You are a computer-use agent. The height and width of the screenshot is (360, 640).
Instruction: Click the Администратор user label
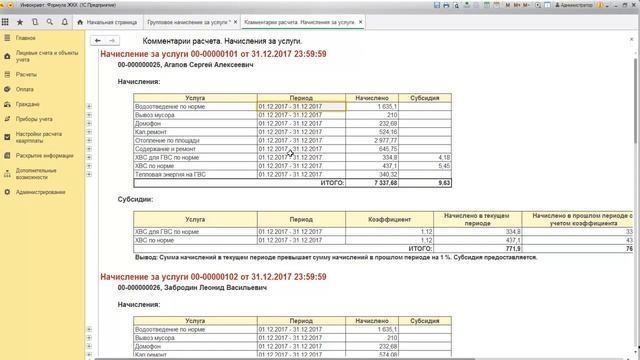coord(574,5)
